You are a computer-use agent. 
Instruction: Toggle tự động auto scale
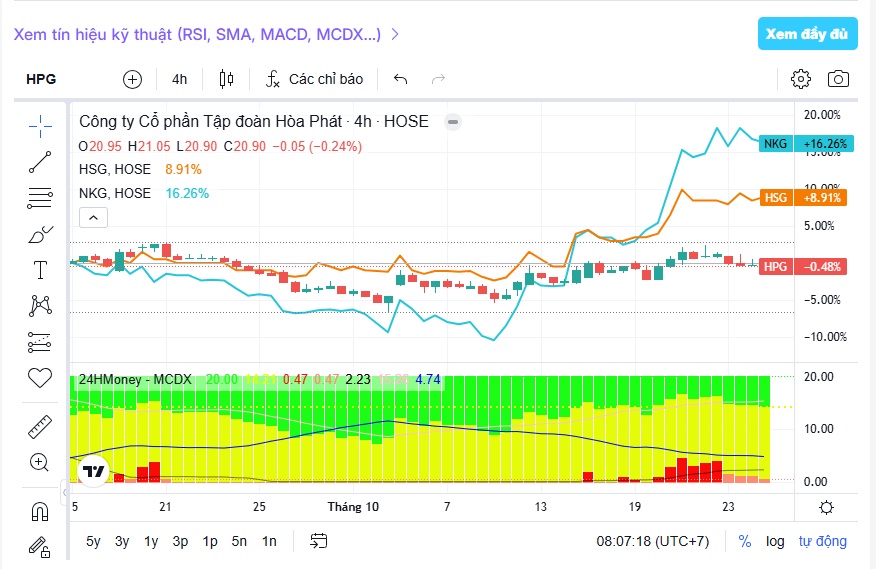(x=822, y=541)
